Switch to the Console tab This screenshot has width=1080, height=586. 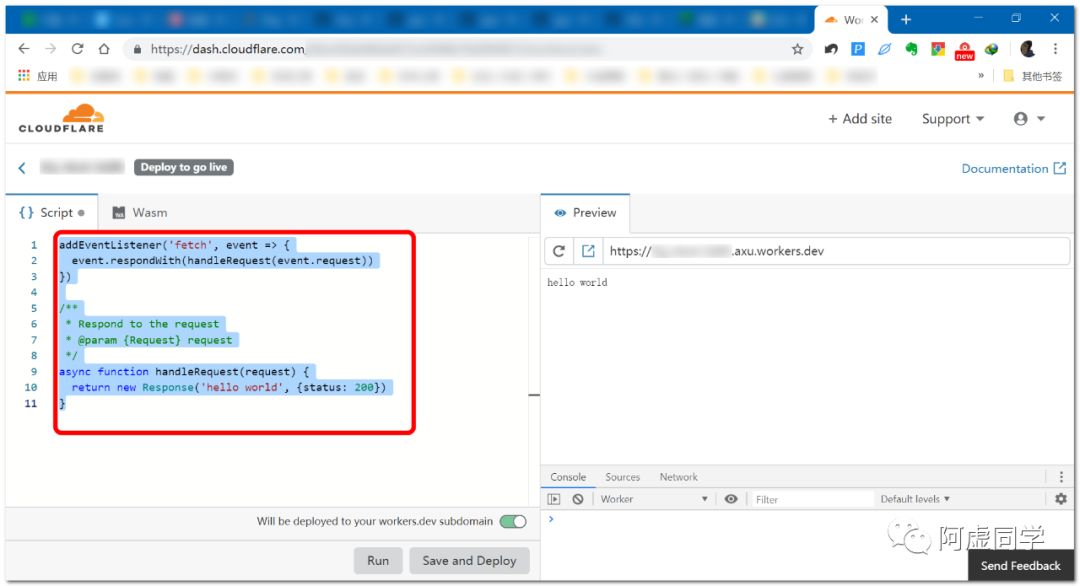568,477
